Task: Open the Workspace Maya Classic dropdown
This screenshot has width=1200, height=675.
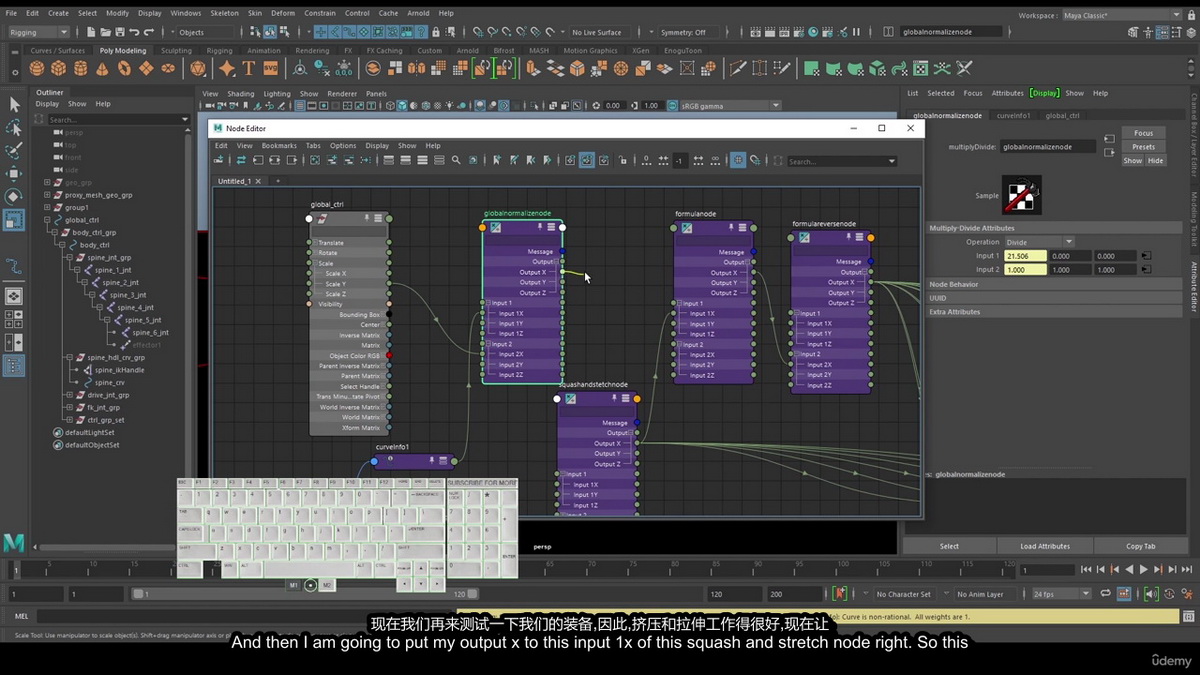Action: 1121,15
